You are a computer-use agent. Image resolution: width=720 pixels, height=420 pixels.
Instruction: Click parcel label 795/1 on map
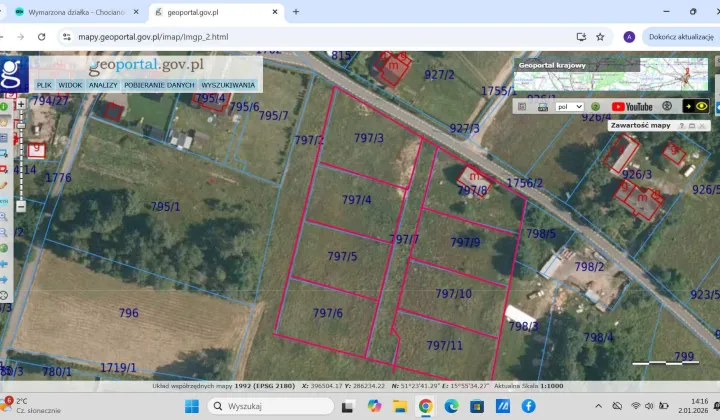coord(165,207)
